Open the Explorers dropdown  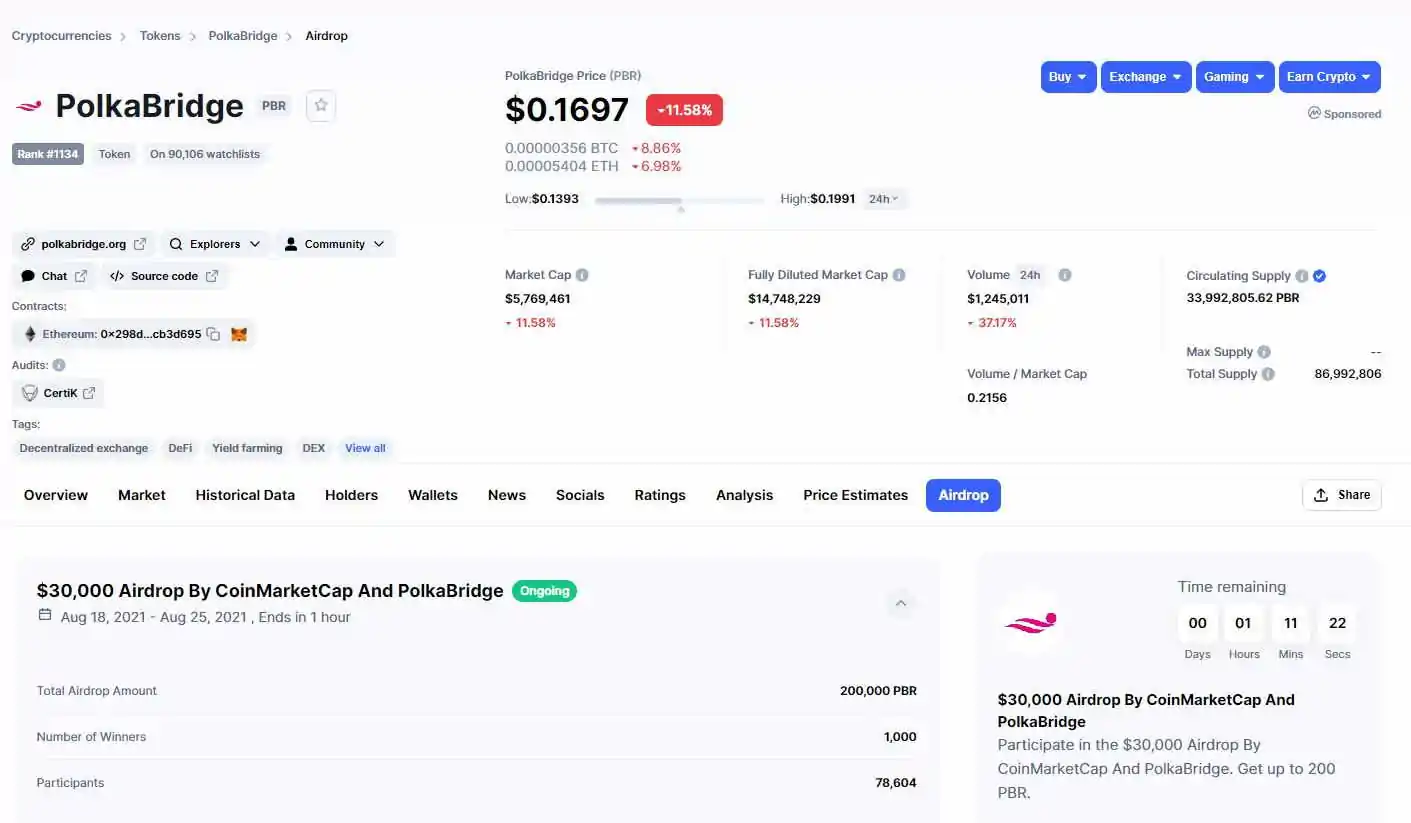(x=215, y=244)
